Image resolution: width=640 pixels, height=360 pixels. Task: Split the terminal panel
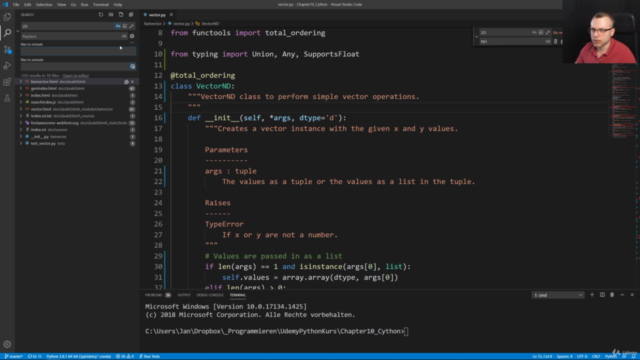[602, 295]
